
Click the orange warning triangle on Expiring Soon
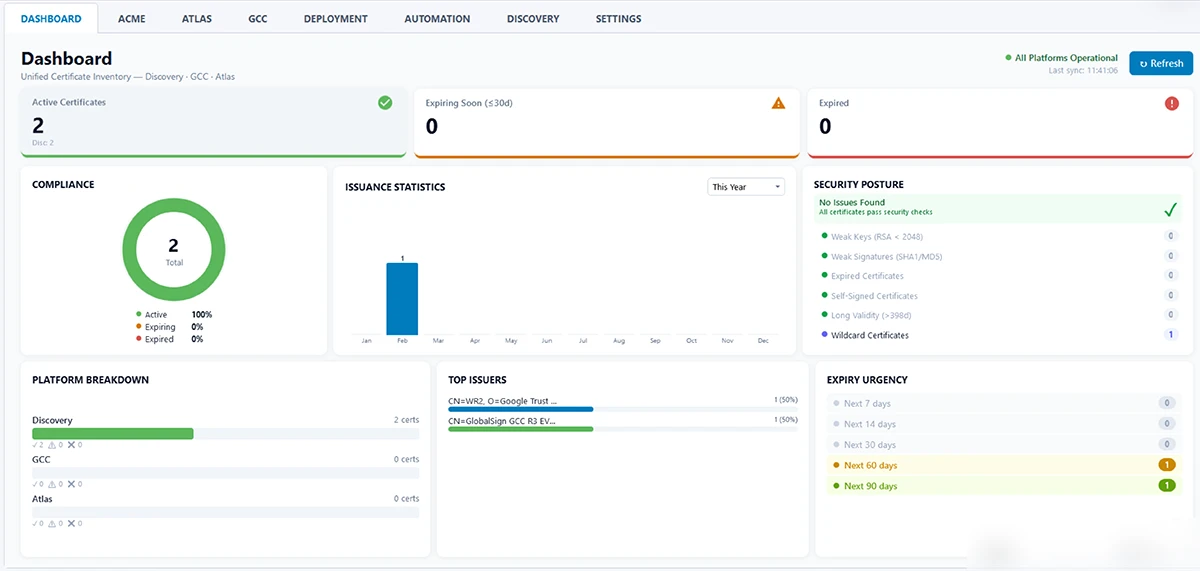779,103
